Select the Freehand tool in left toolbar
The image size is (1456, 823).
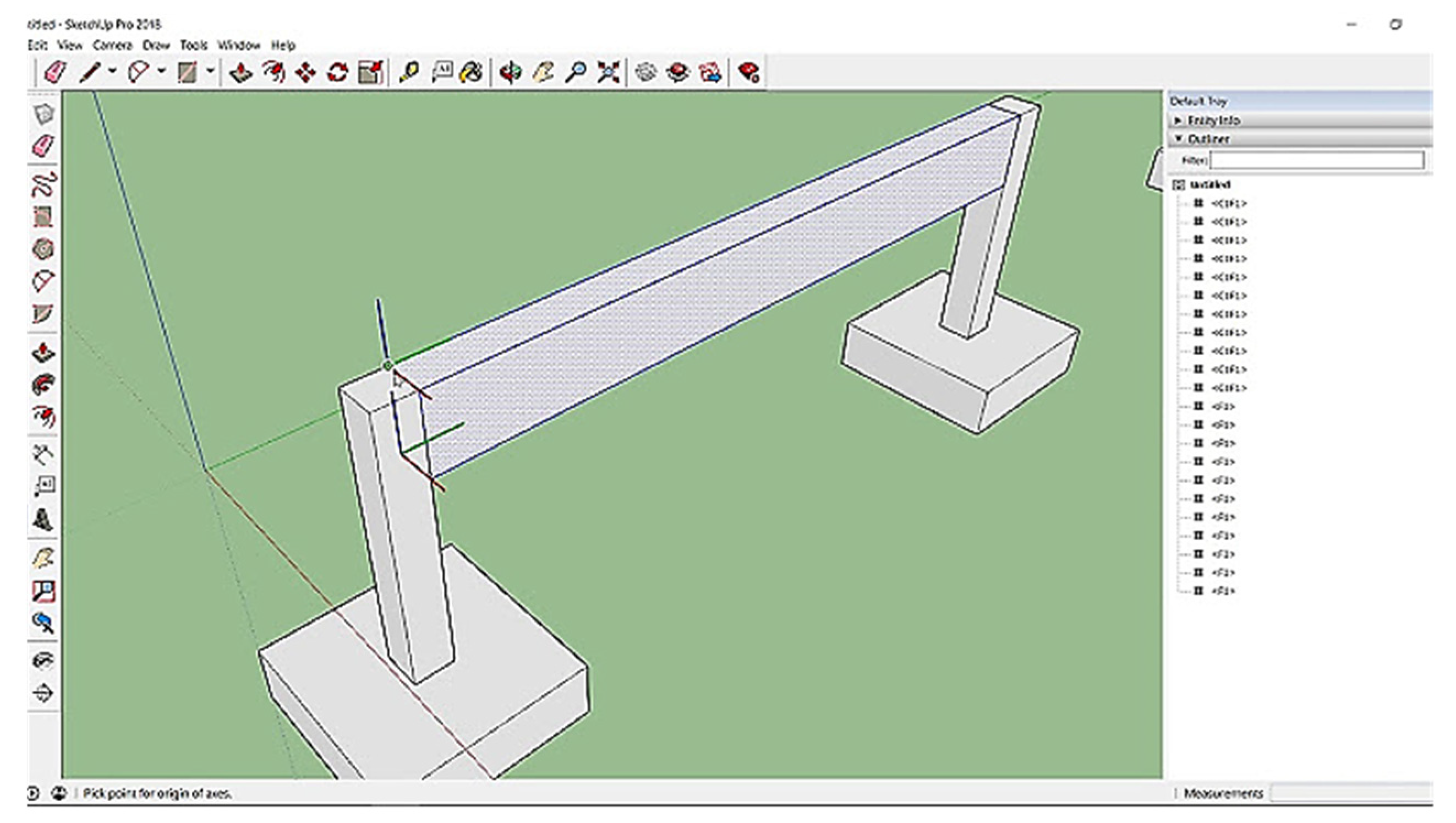point(44,184)
